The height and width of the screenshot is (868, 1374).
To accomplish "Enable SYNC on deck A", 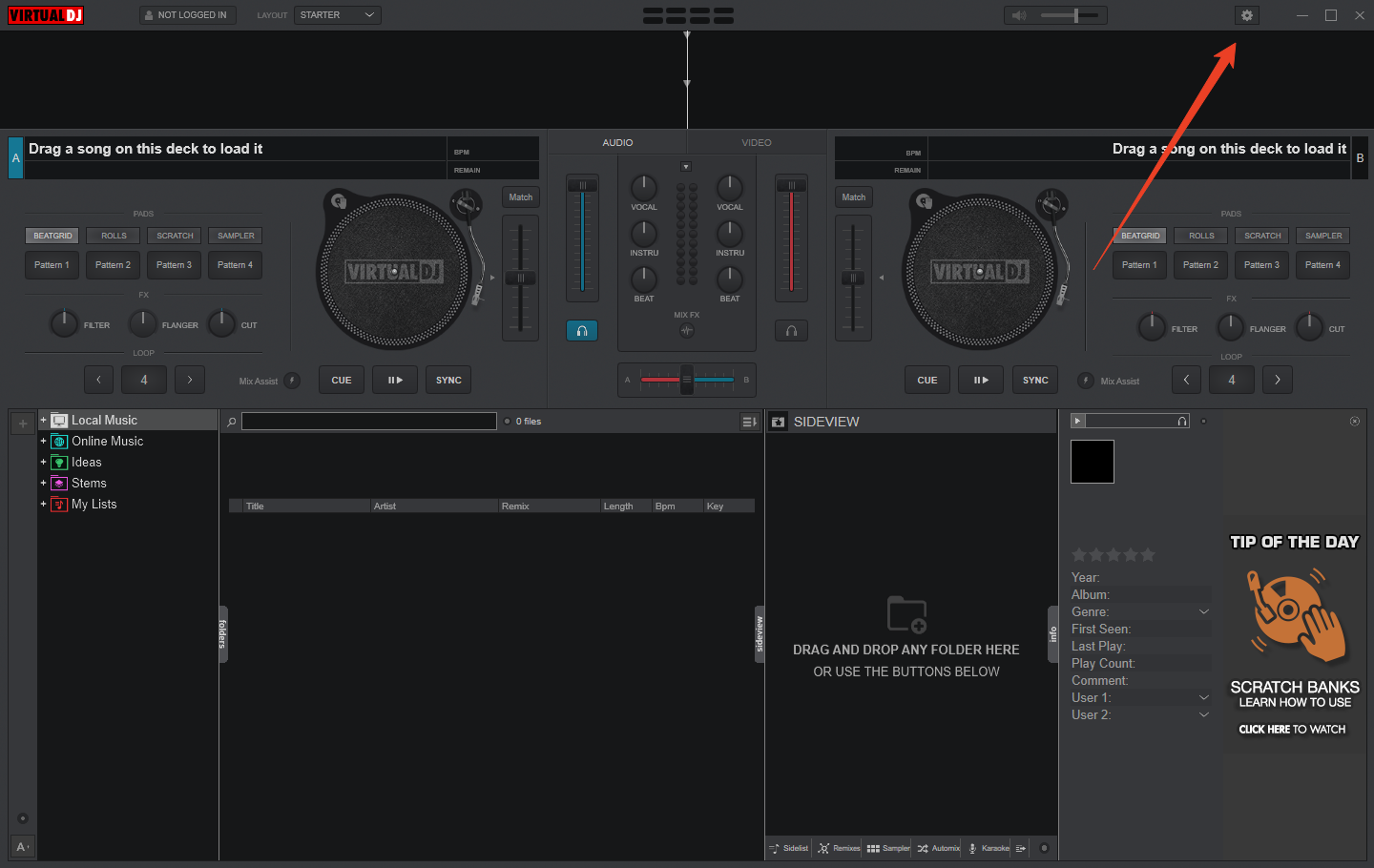I will [448, 381].
